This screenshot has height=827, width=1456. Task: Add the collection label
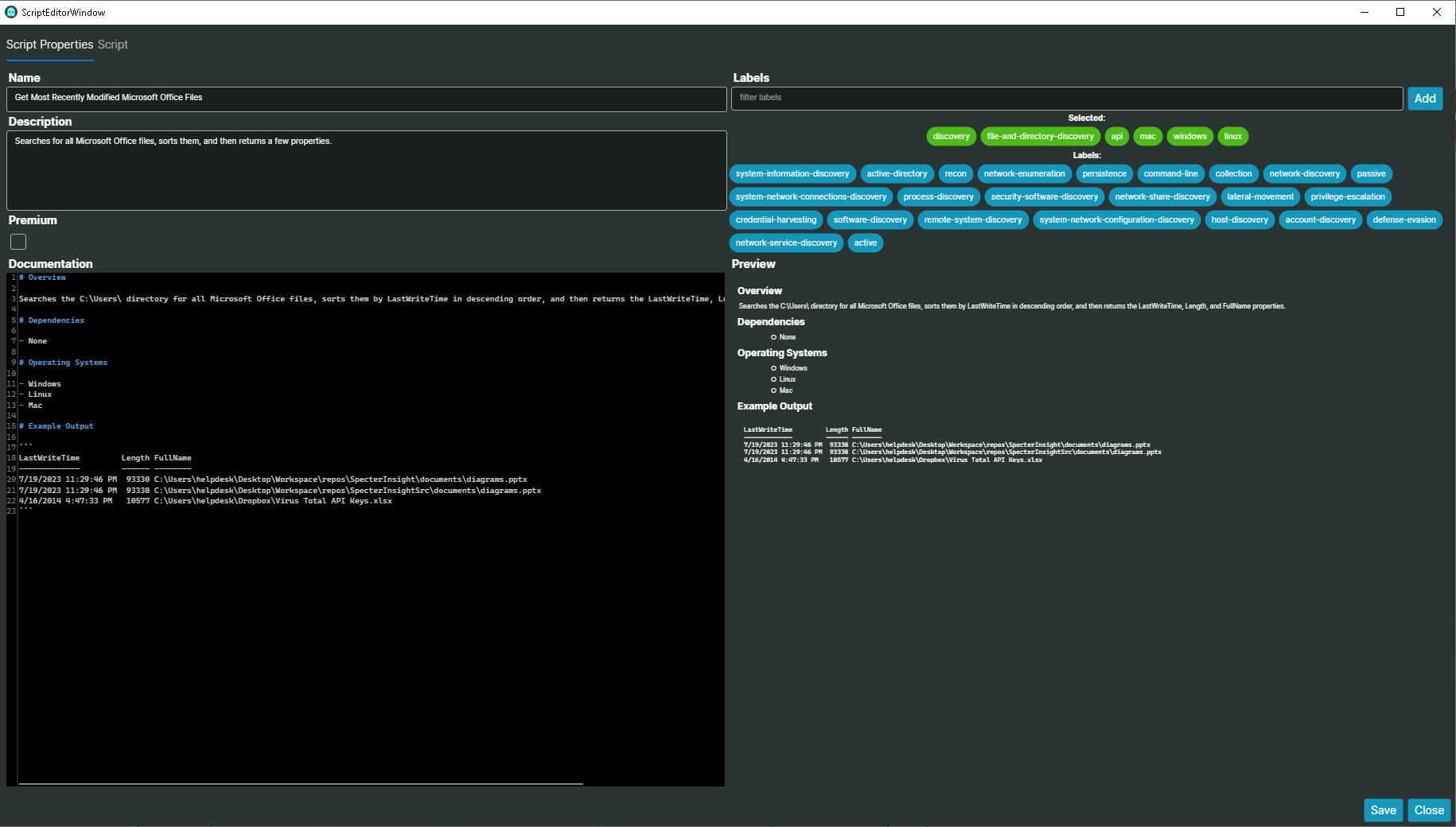(x=1233, y=173)
